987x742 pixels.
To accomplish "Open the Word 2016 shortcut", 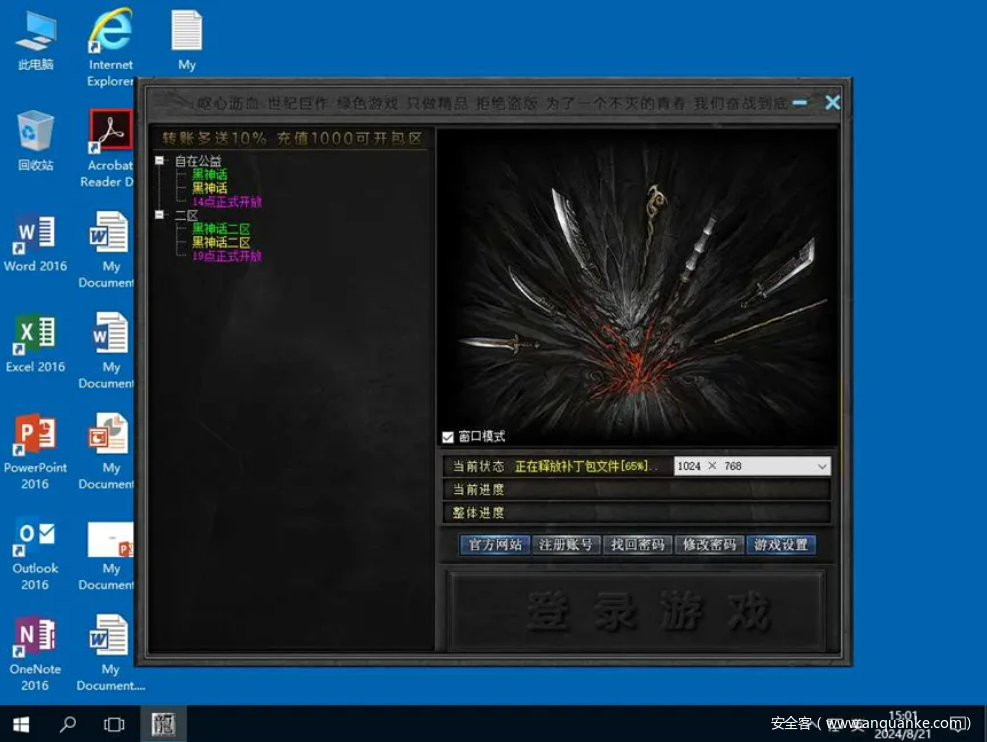I will pos(35,243).
